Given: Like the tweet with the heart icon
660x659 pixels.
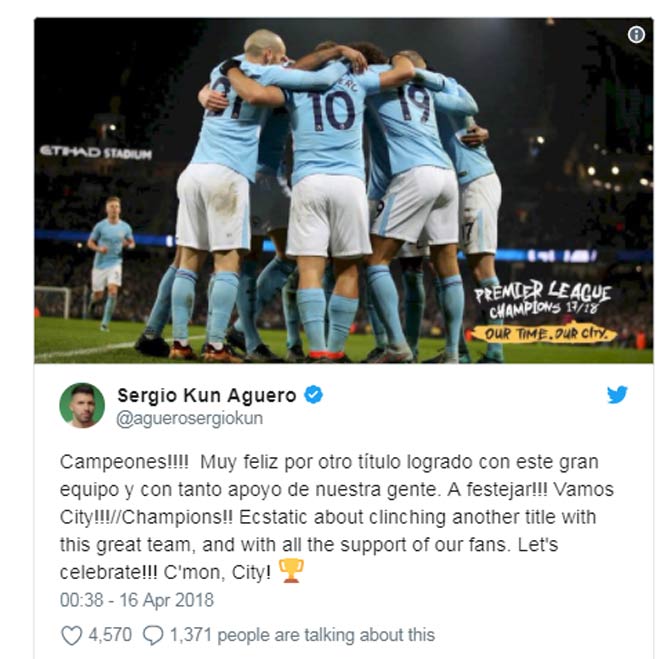Looking at the screenshot, I should coord(72,635).
